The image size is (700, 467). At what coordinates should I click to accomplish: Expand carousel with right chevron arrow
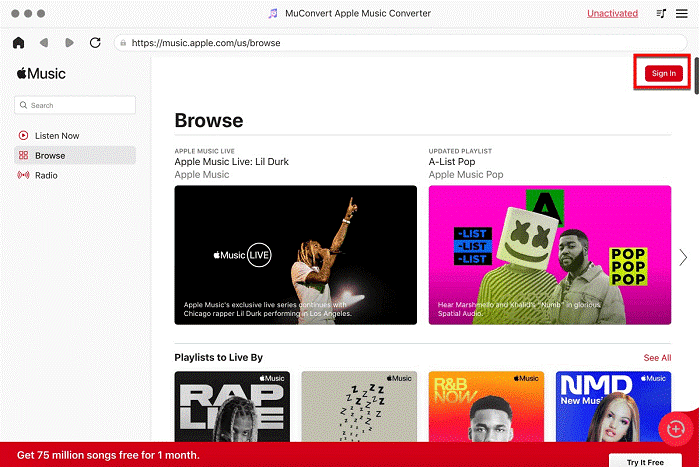pos(683,256)
